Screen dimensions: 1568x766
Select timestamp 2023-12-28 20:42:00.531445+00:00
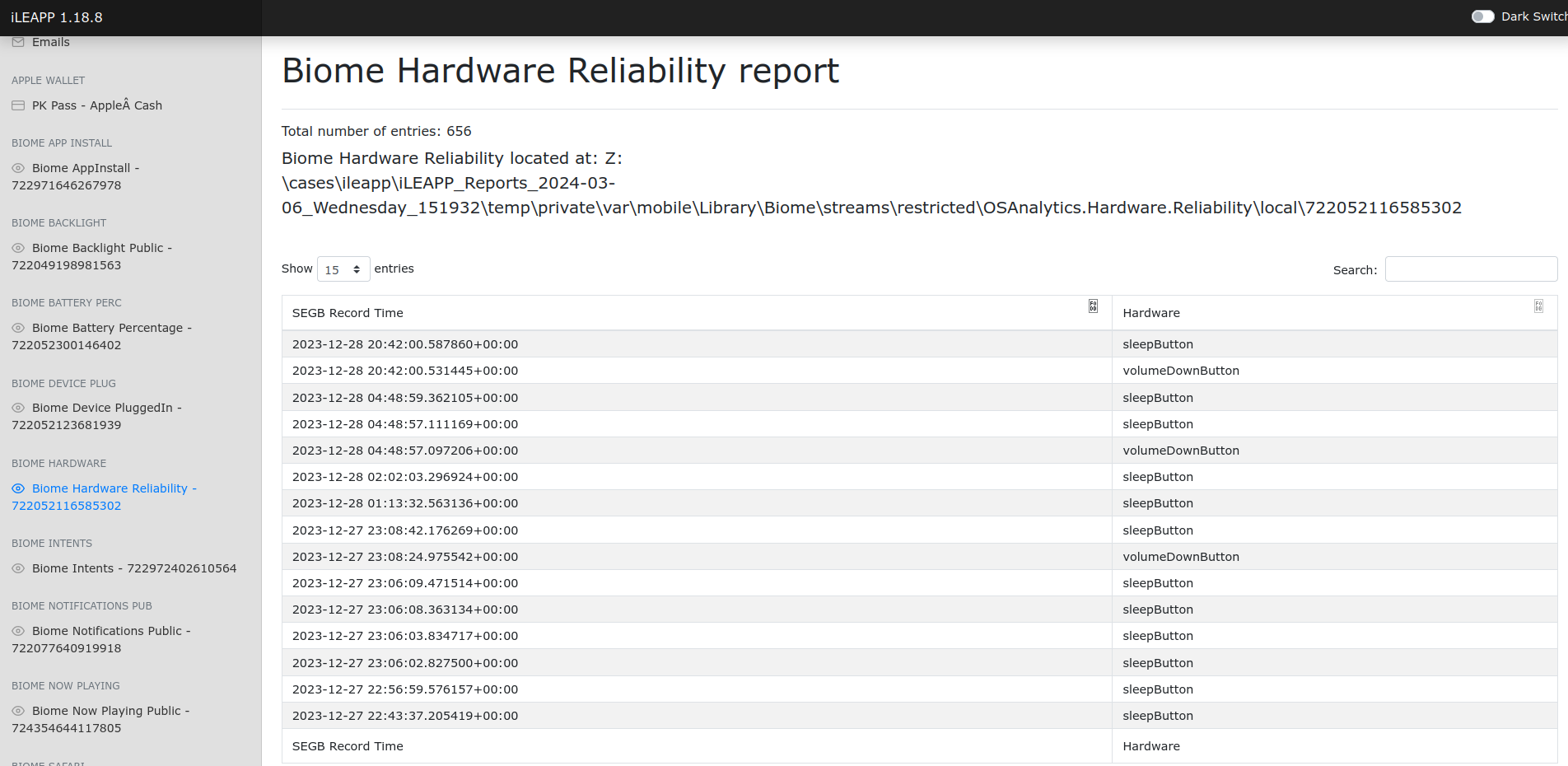[x=405, y=371]
